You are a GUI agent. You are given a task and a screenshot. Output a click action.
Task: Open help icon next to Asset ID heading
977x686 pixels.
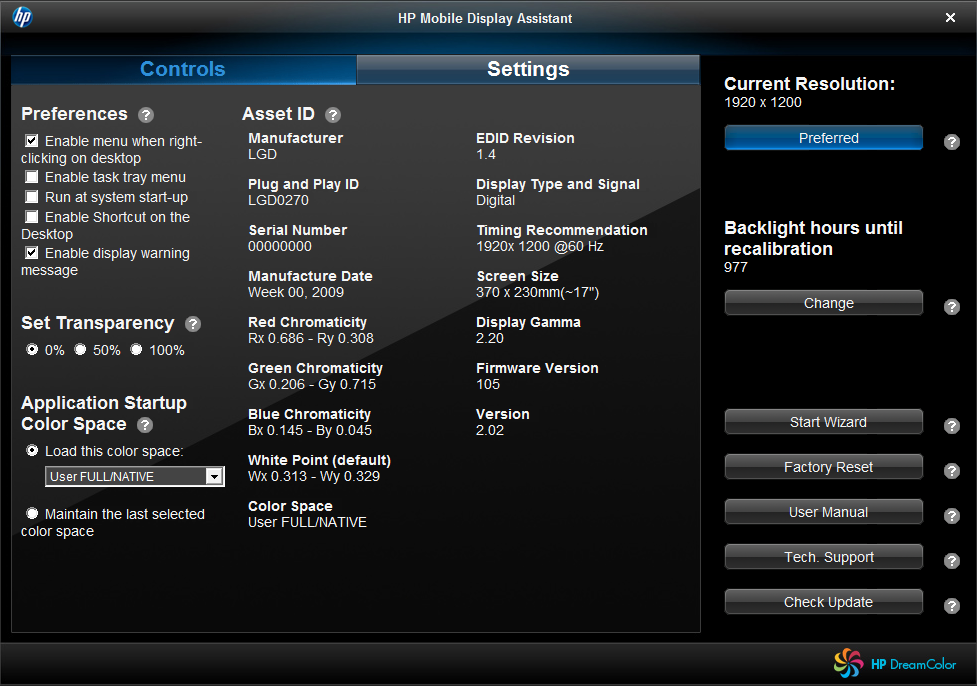[333, 115]
